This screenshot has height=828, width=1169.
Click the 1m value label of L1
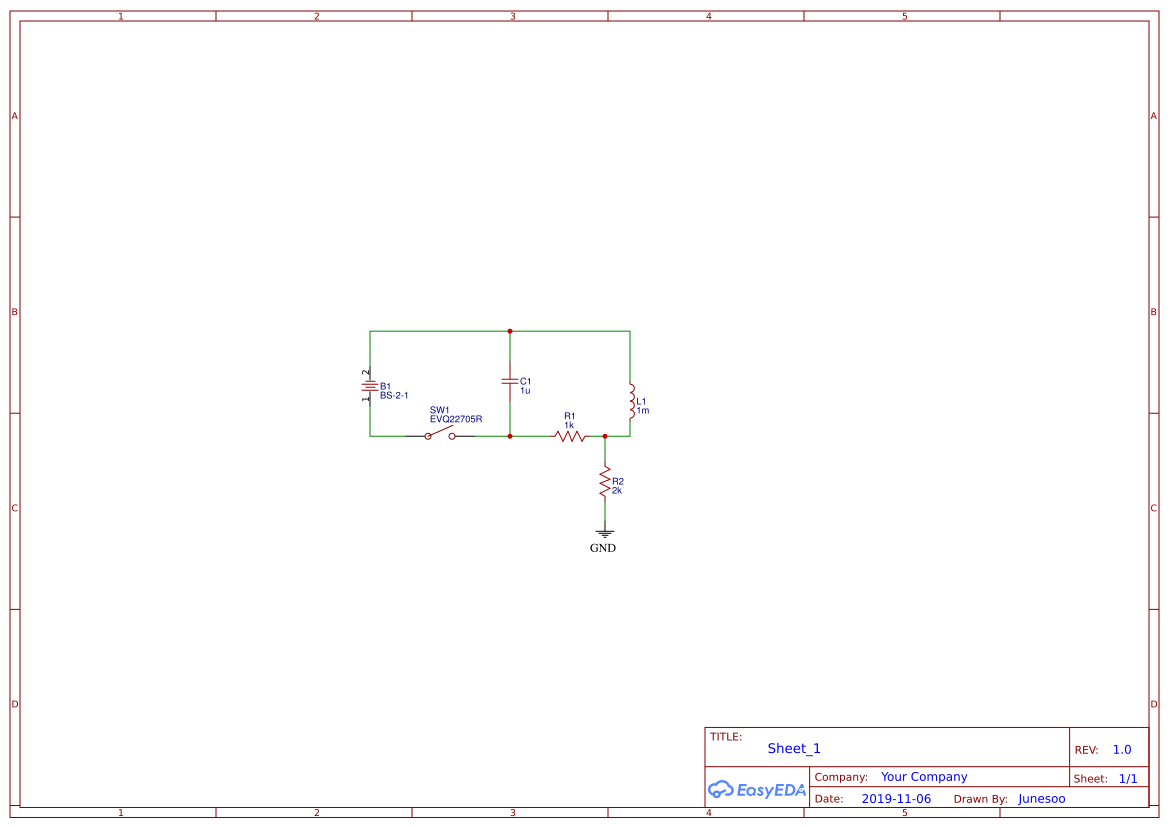(643, 411)
